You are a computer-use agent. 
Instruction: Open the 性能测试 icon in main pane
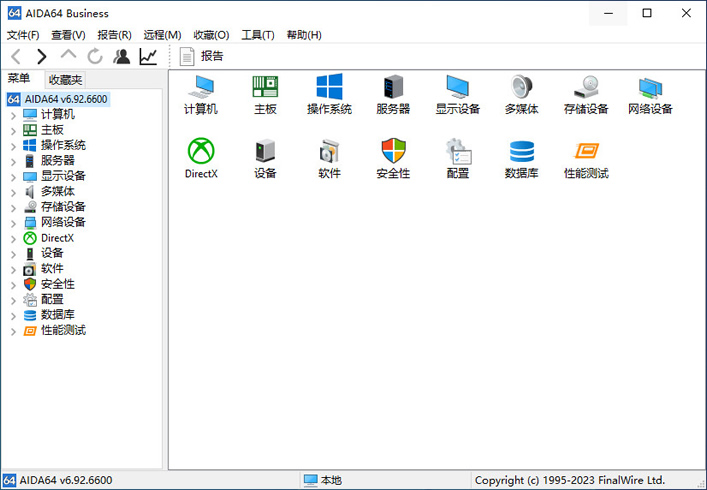coord(586,158)
